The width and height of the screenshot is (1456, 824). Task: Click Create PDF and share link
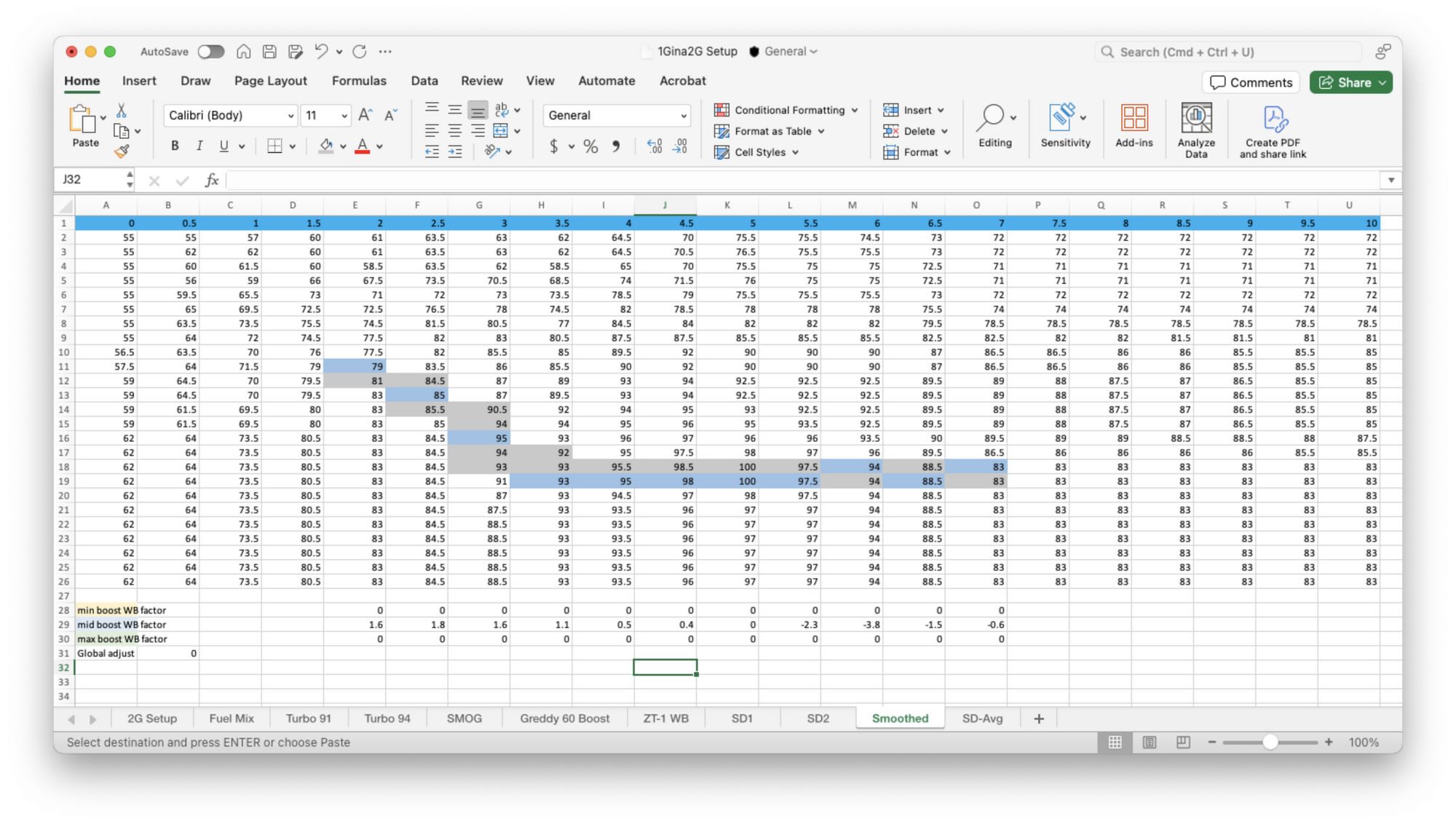click(x=1273, y=131)
